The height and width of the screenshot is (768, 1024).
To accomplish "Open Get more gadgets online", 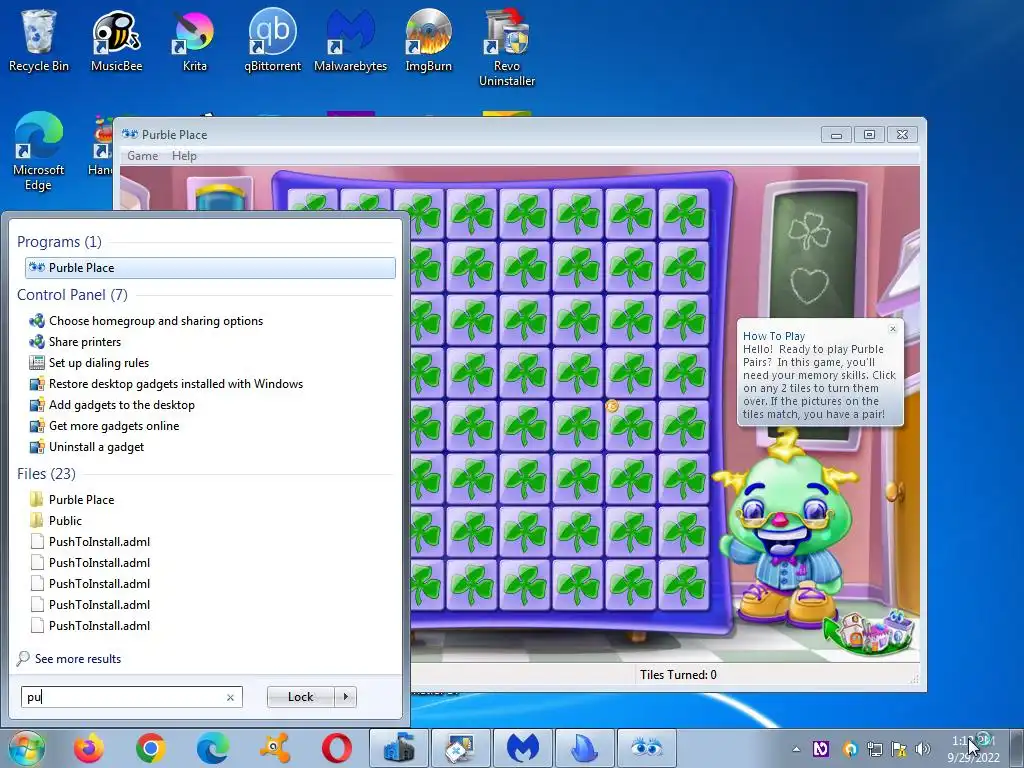I will pos(114,425).
